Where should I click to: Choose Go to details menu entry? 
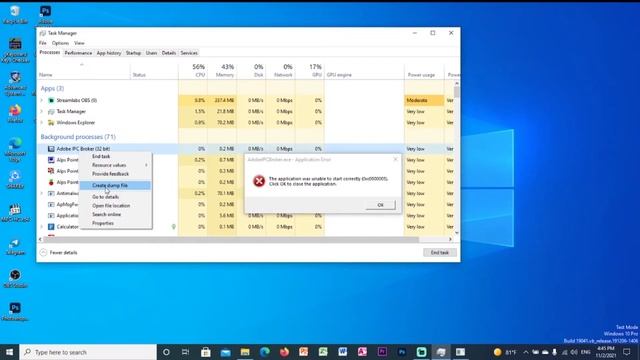click(x=116, y=197)
